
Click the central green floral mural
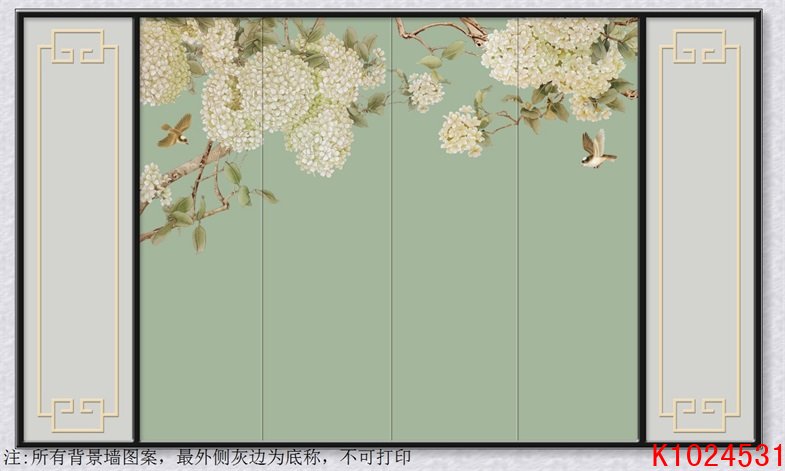389,230
